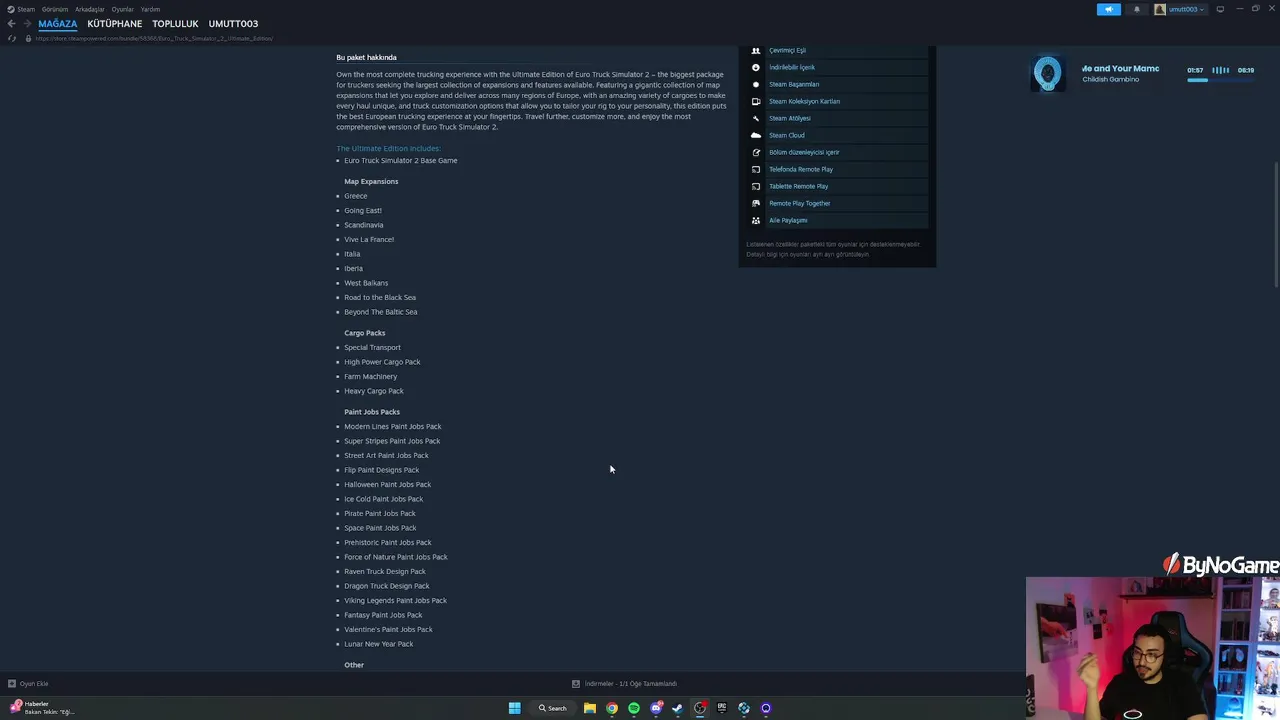Switch to the UMUTT003 profile tab

pyautogui.click(x=233, y=24)
